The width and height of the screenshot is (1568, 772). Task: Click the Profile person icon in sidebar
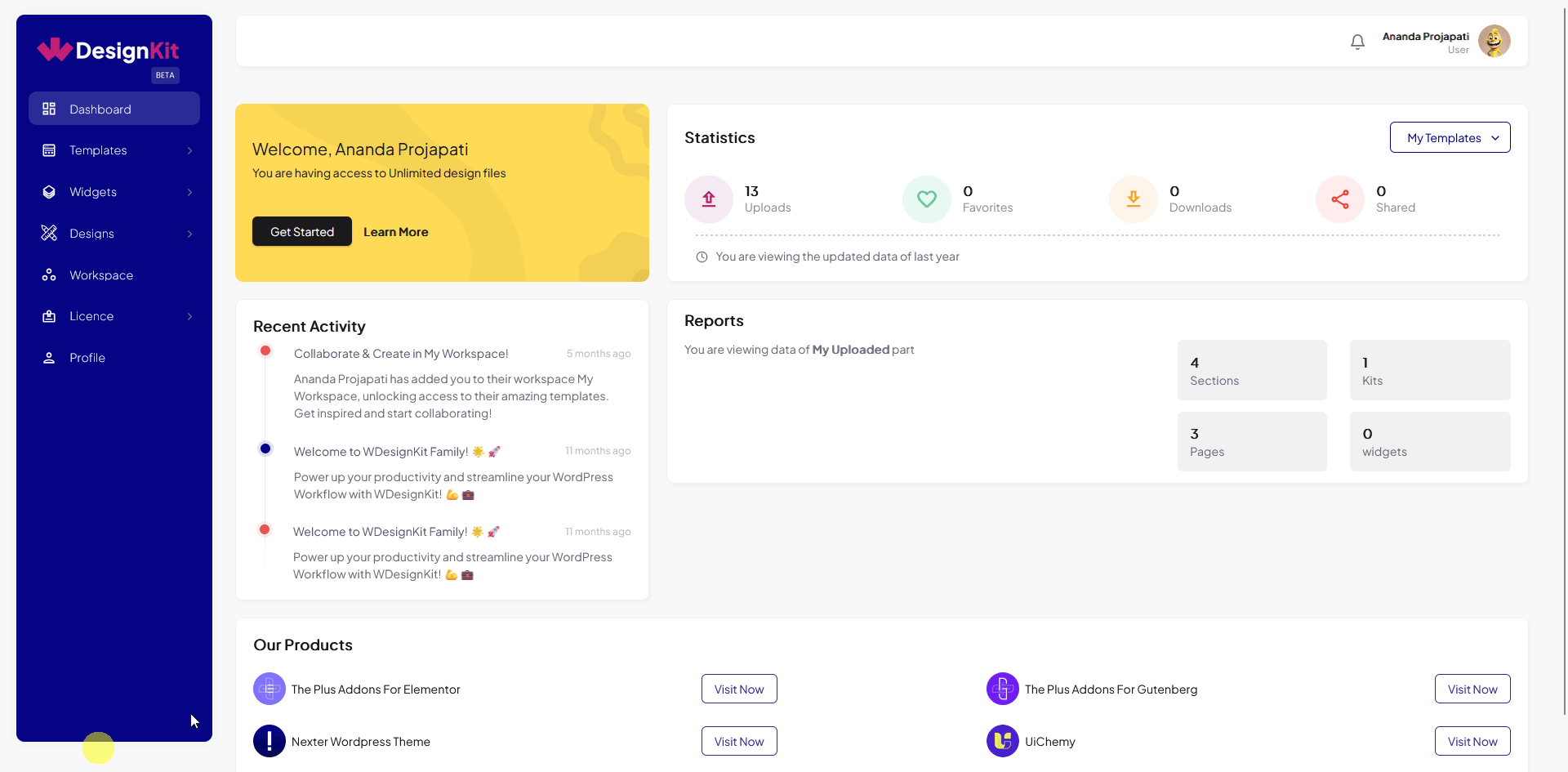pos(49,358)
